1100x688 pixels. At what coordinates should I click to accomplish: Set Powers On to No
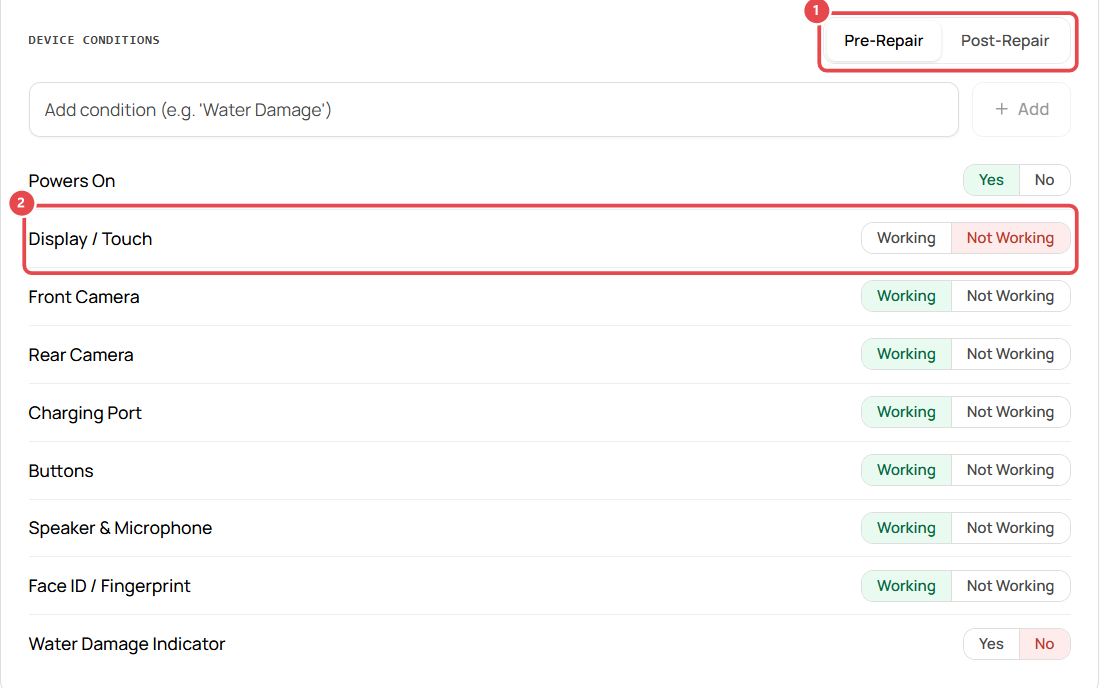[1045, 180]
